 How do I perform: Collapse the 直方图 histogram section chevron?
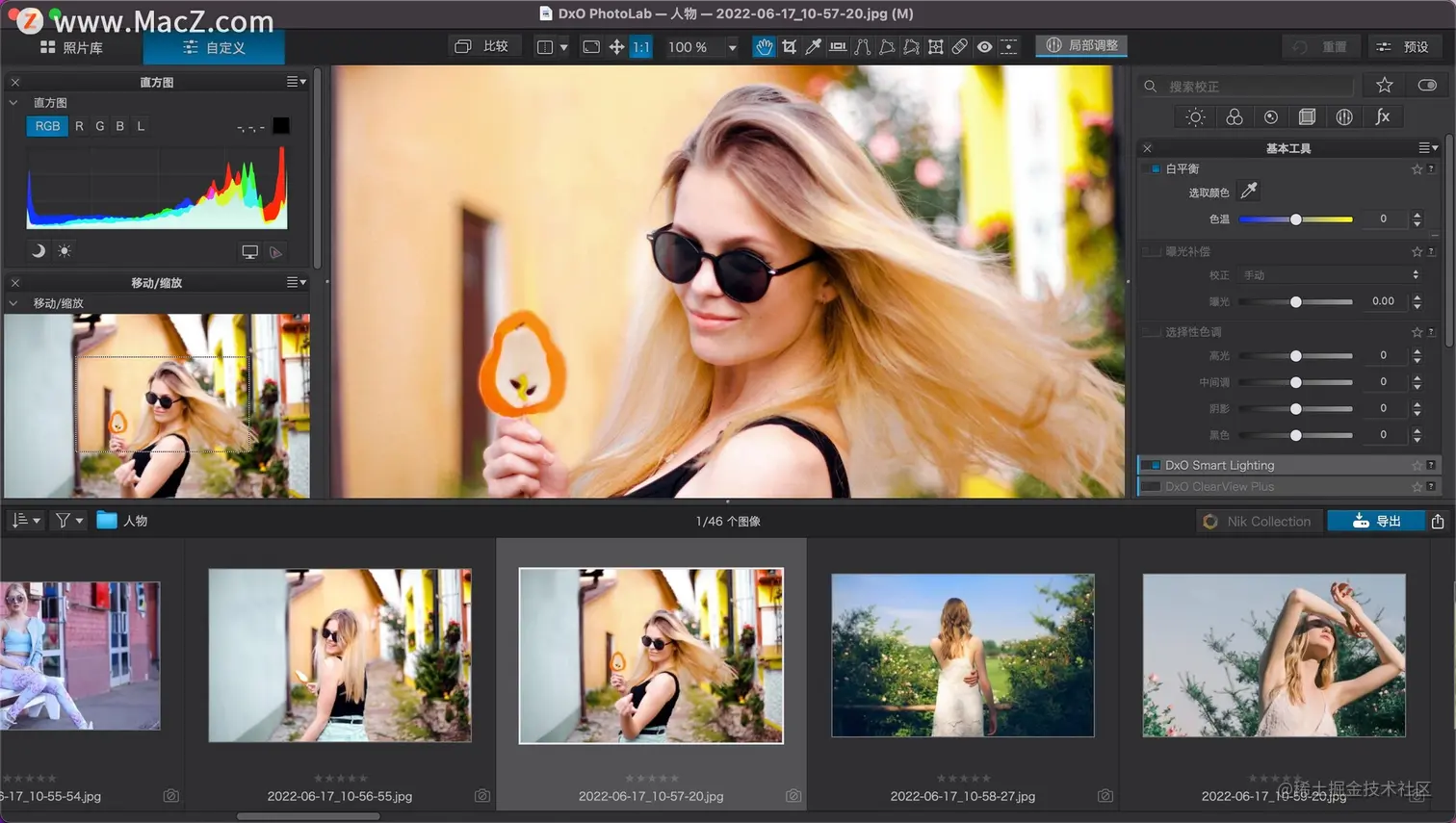coord(13,102)
